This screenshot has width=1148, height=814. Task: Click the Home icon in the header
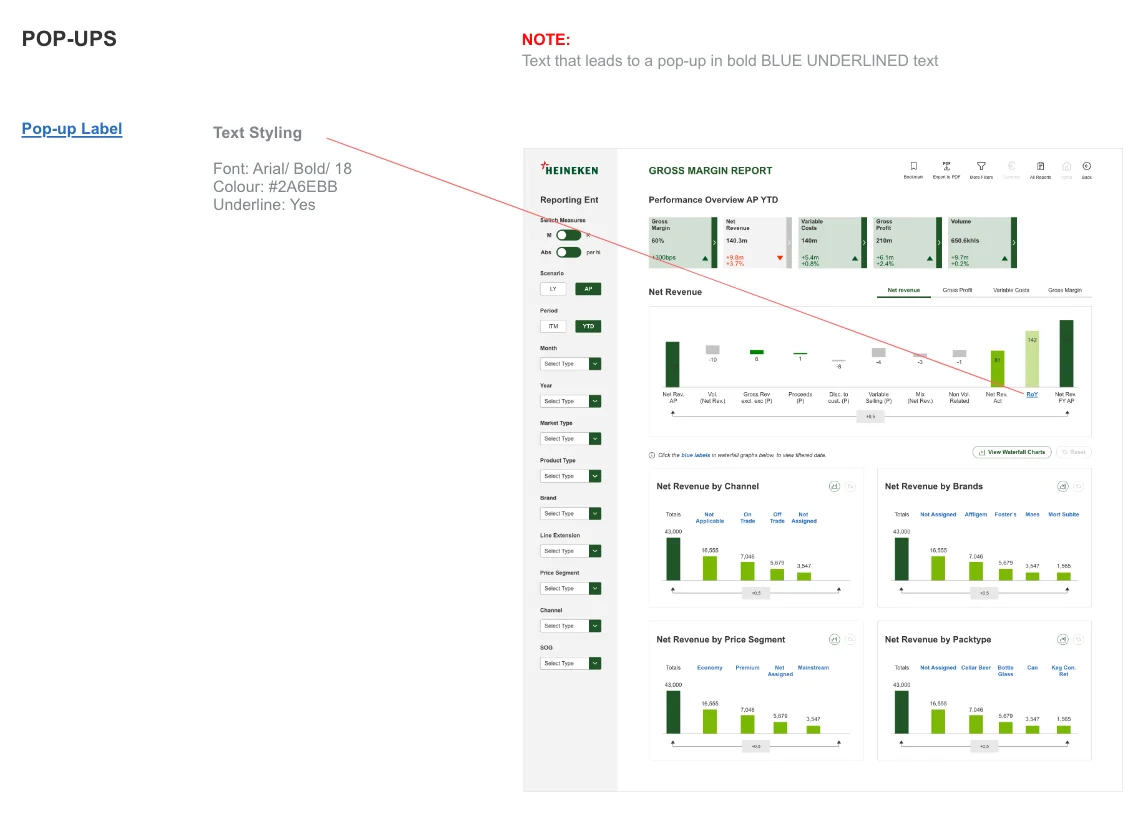tap(1066, 166)
